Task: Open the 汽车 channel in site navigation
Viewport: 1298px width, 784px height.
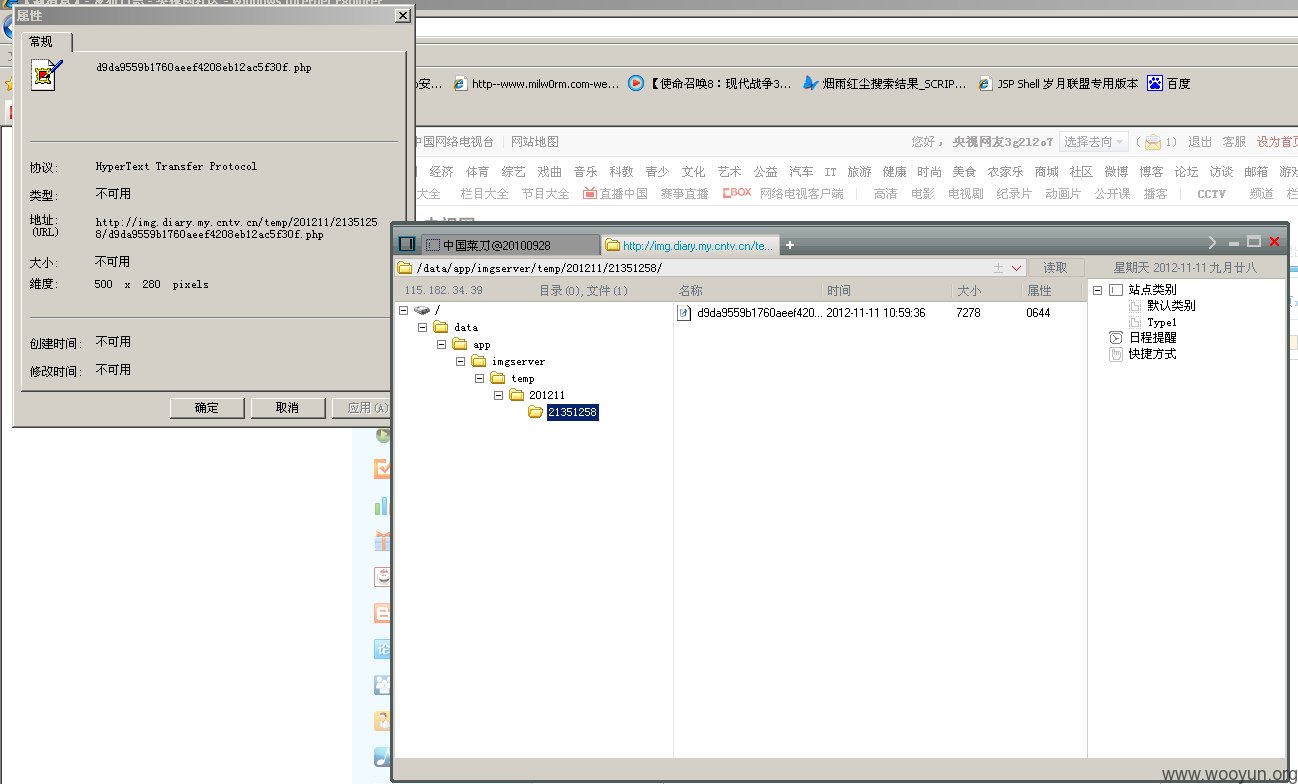Action: click(801, 172)
